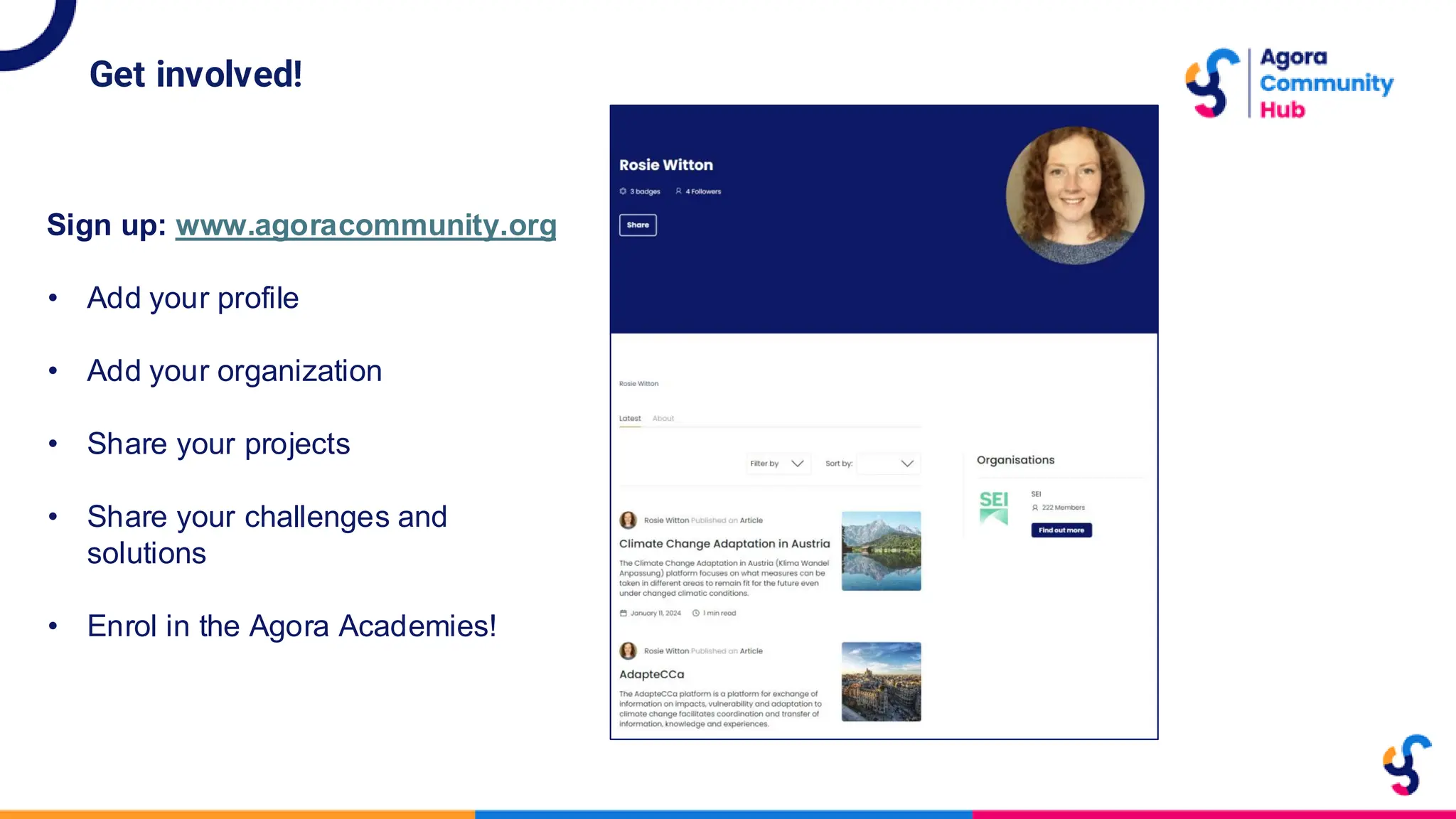
Task: Click the 'Add your profile' bullet
Action: pos(193,299)
